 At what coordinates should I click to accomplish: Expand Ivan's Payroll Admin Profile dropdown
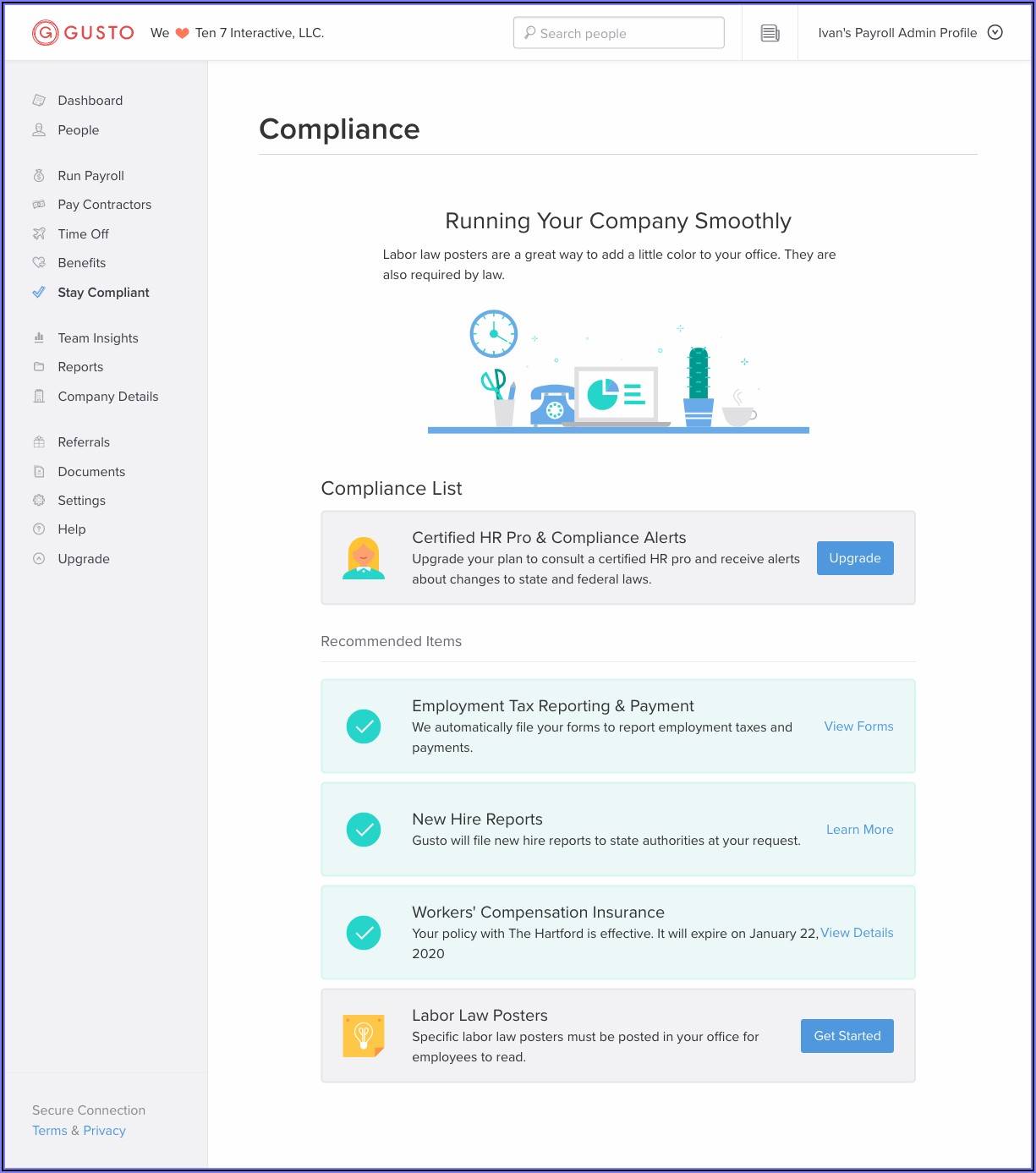tap(995, 33)
